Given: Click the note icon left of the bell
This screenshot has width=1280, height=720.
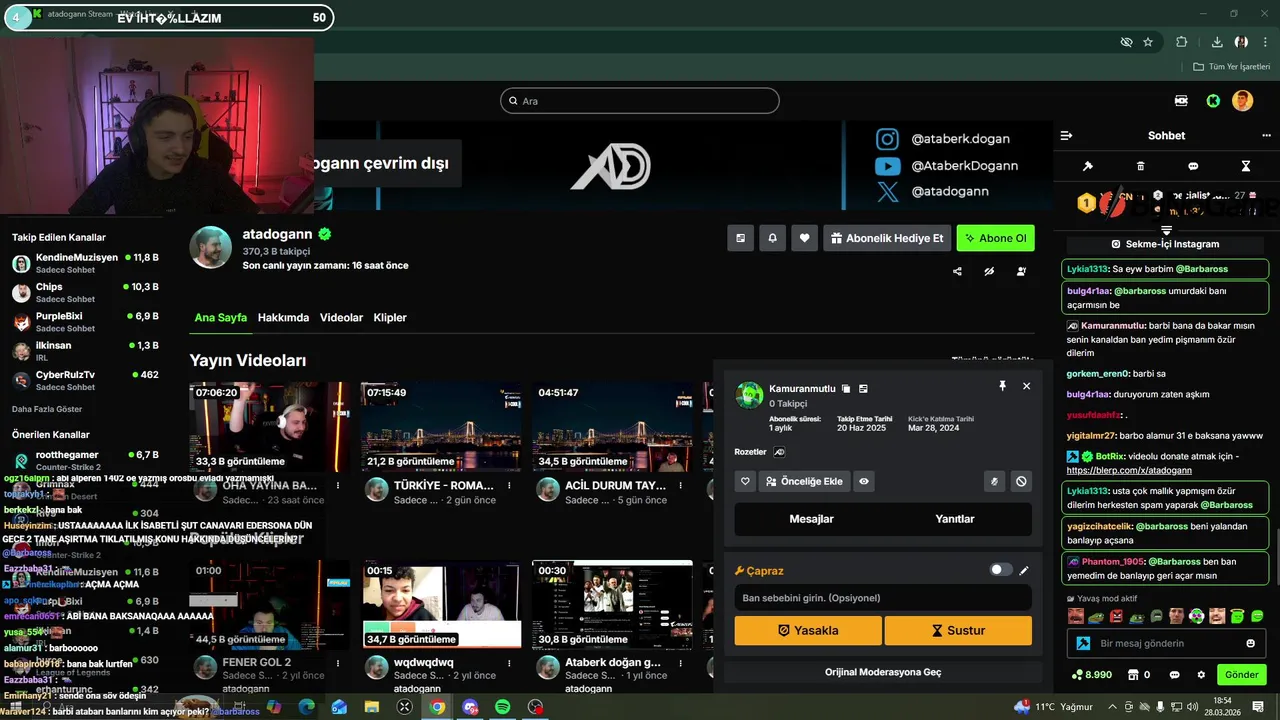Looking at the screenshot, I should coord(741,238).
